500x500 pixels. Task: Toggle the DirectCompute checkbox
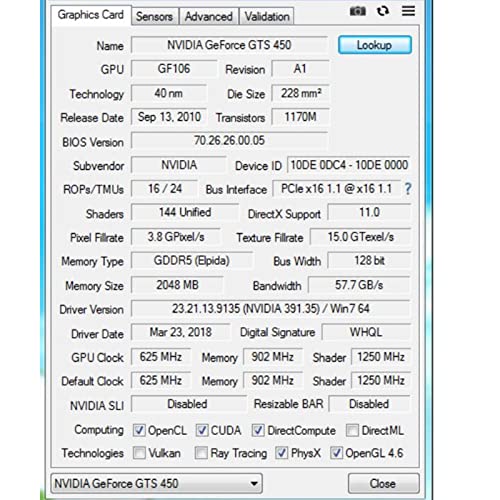click(x=258, y=430)
